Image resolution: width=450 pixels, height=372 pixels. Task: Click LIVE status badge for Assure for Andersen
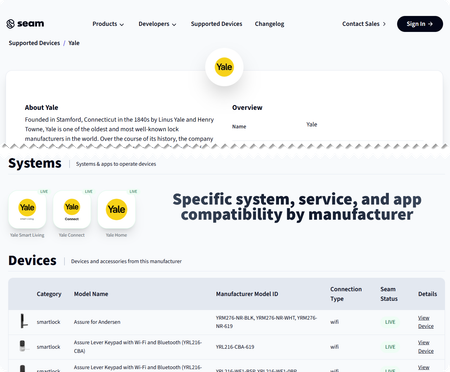point(390,322)
